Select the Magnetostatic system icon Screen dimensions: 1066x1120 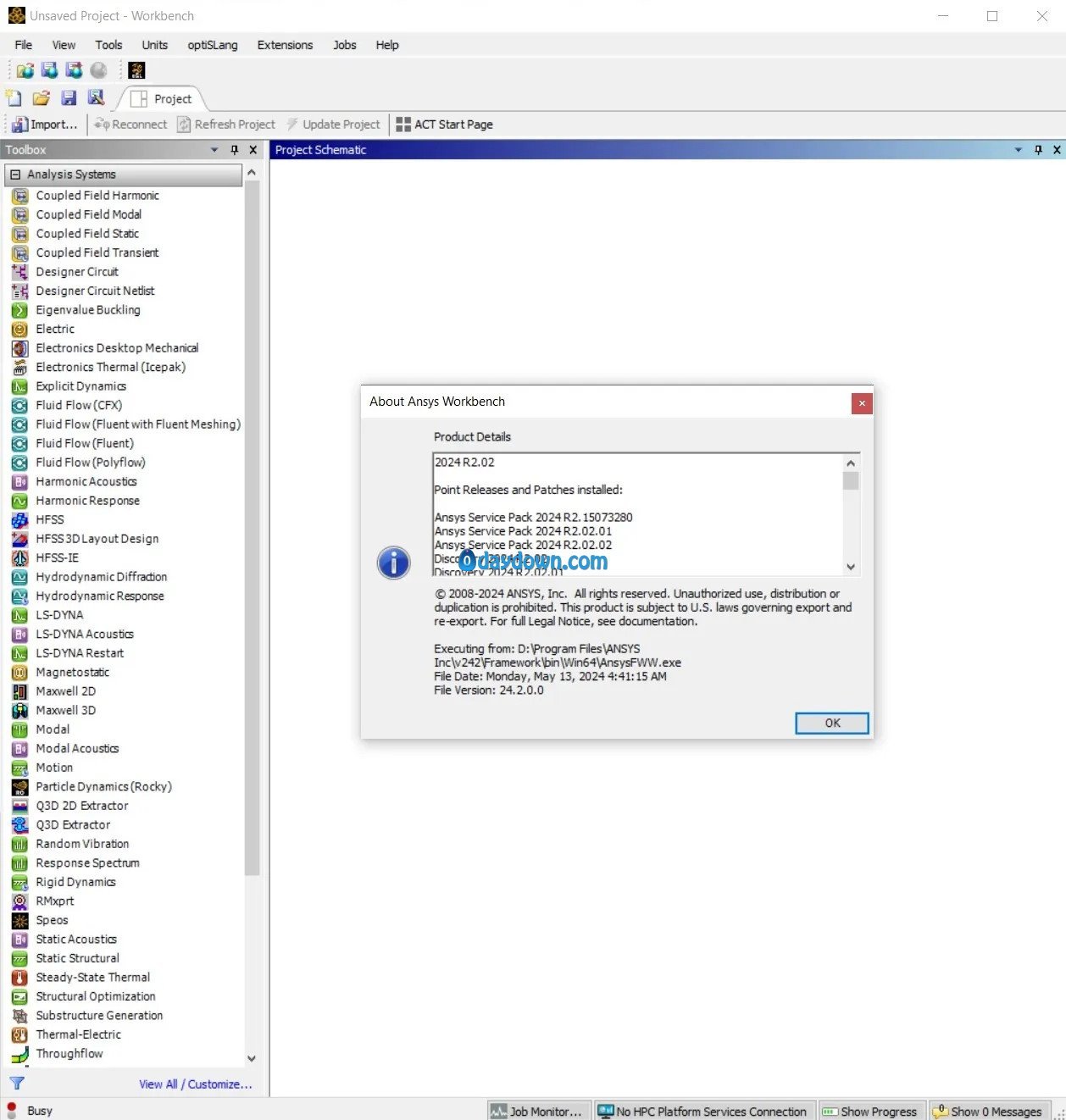(19, 673)
